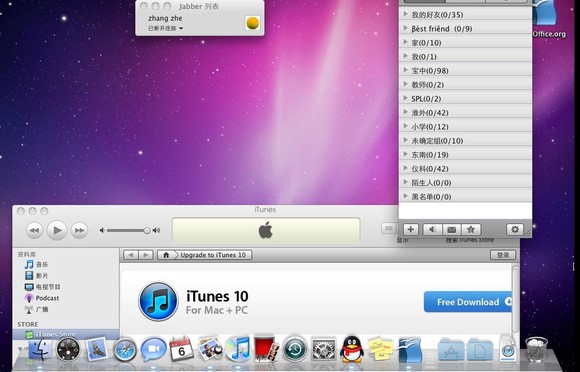Click the QQ penguin icon in Dock
The image size is (580, 372).
[352, 349]
